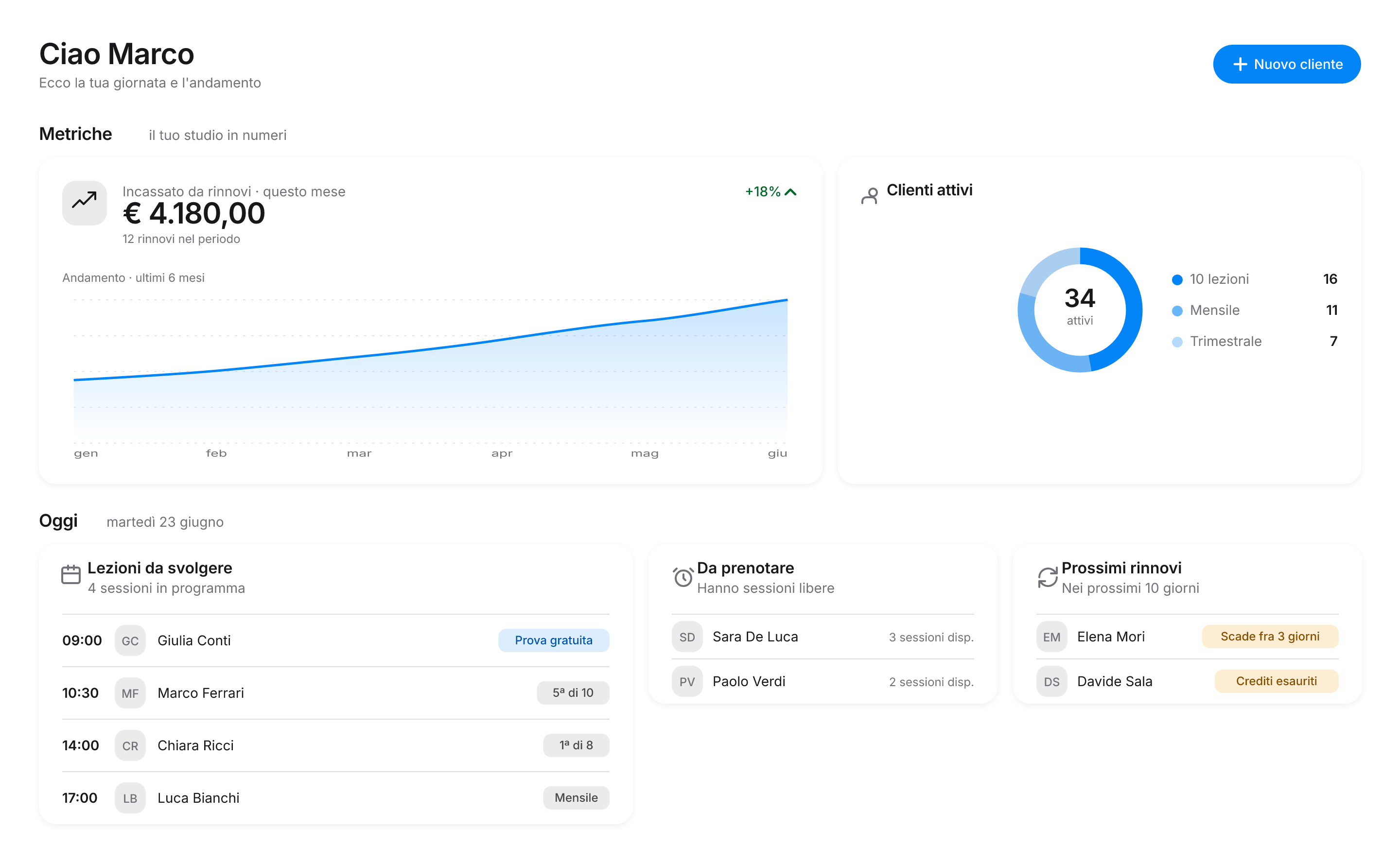The width and height of the screenshot is (1400, 863).
Task: Click Sara De Luca's name
Action: pos(755,637)
